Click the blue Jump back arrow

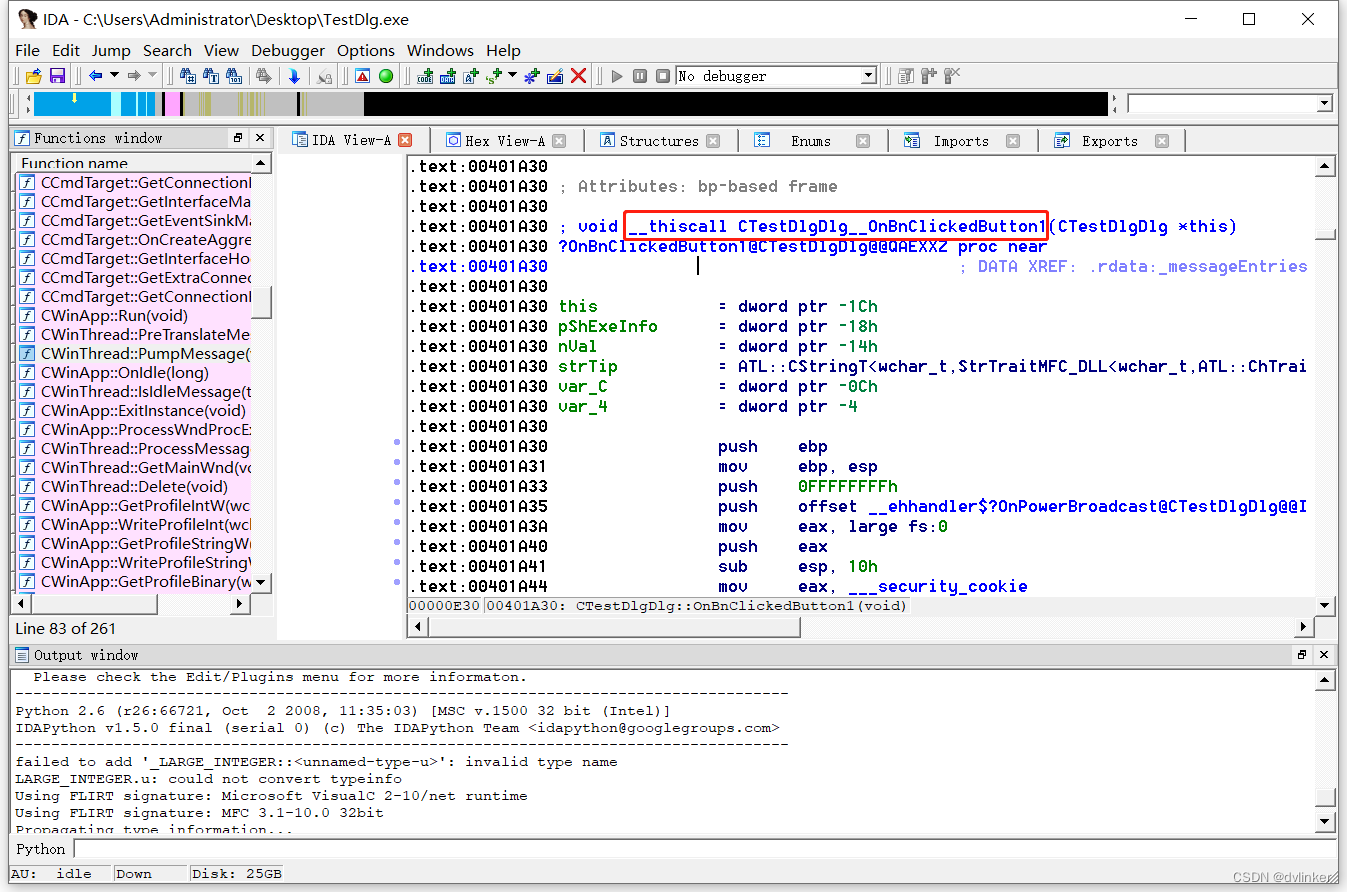[96, 76]
